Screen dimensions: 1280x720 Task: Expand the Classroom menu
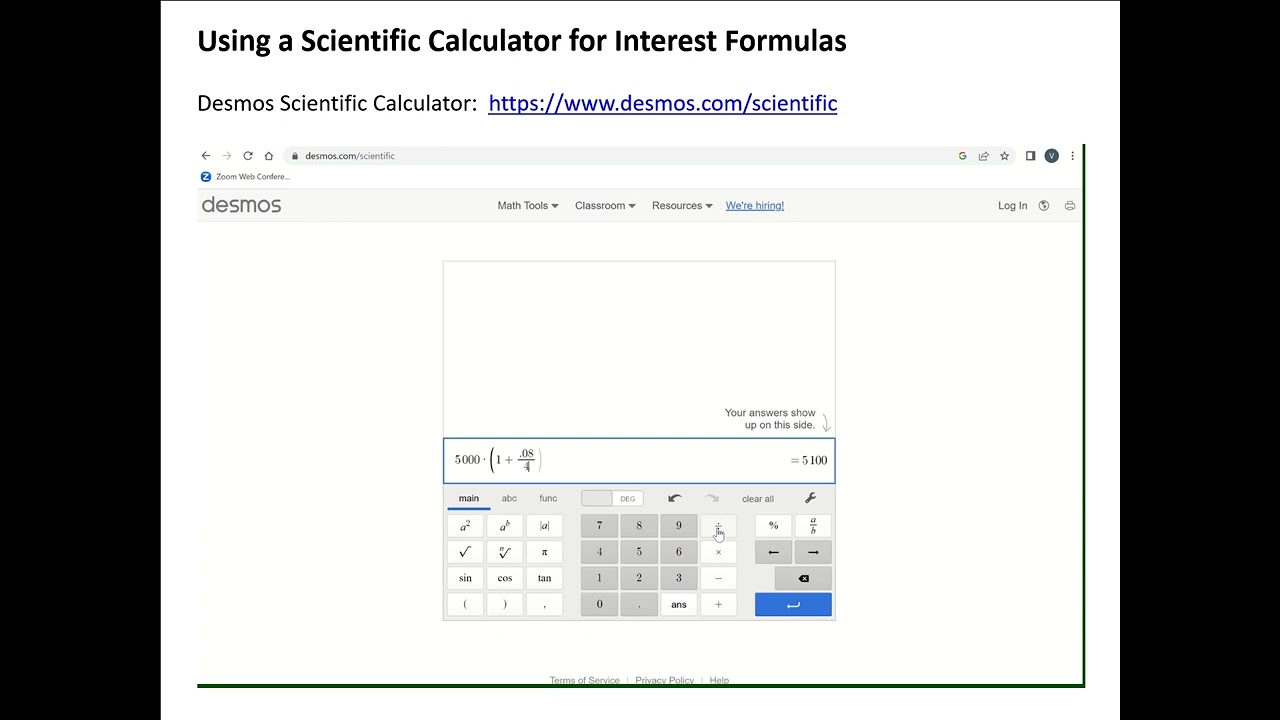pyautogui.click(x=604, y=205)
